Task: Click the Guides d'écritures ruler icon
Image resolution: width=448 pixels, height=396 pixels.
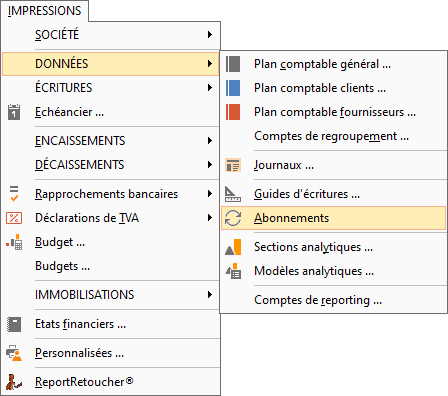Action: pyautogui.click(x=233, y=194)
